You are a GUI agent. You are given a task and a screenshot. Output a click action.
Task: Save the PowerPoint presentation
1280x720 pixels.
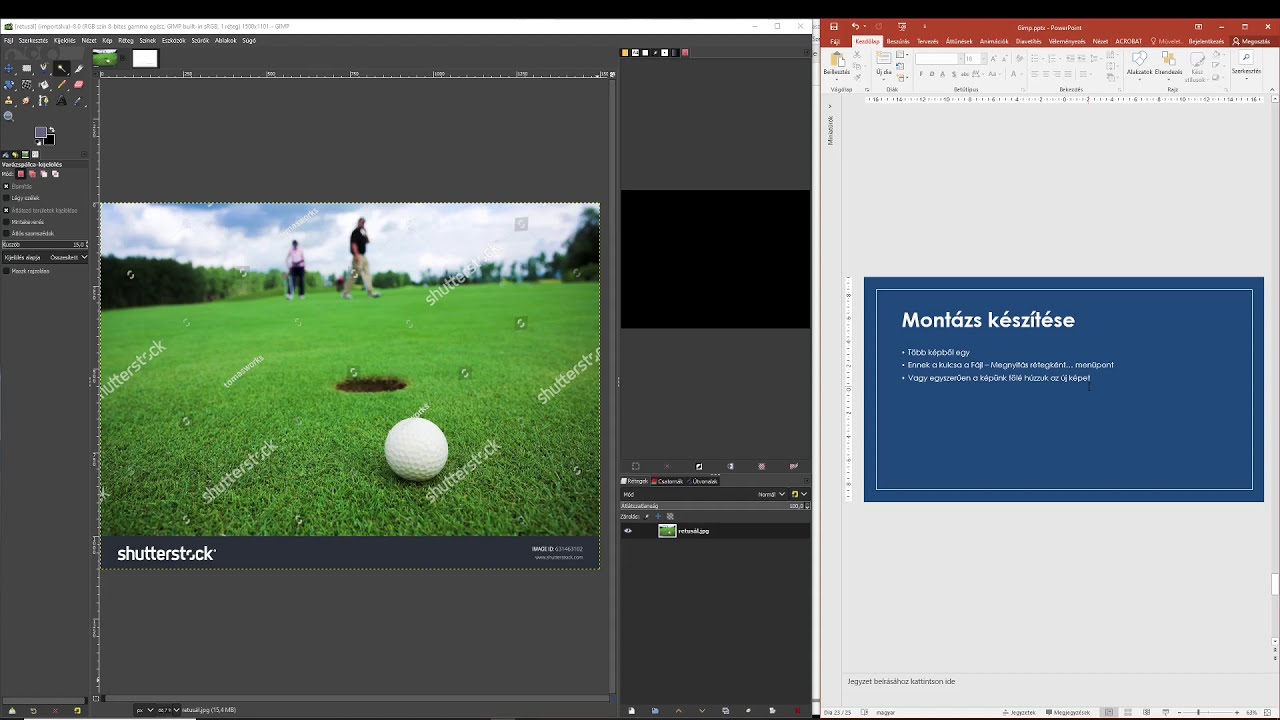[834, 27]
